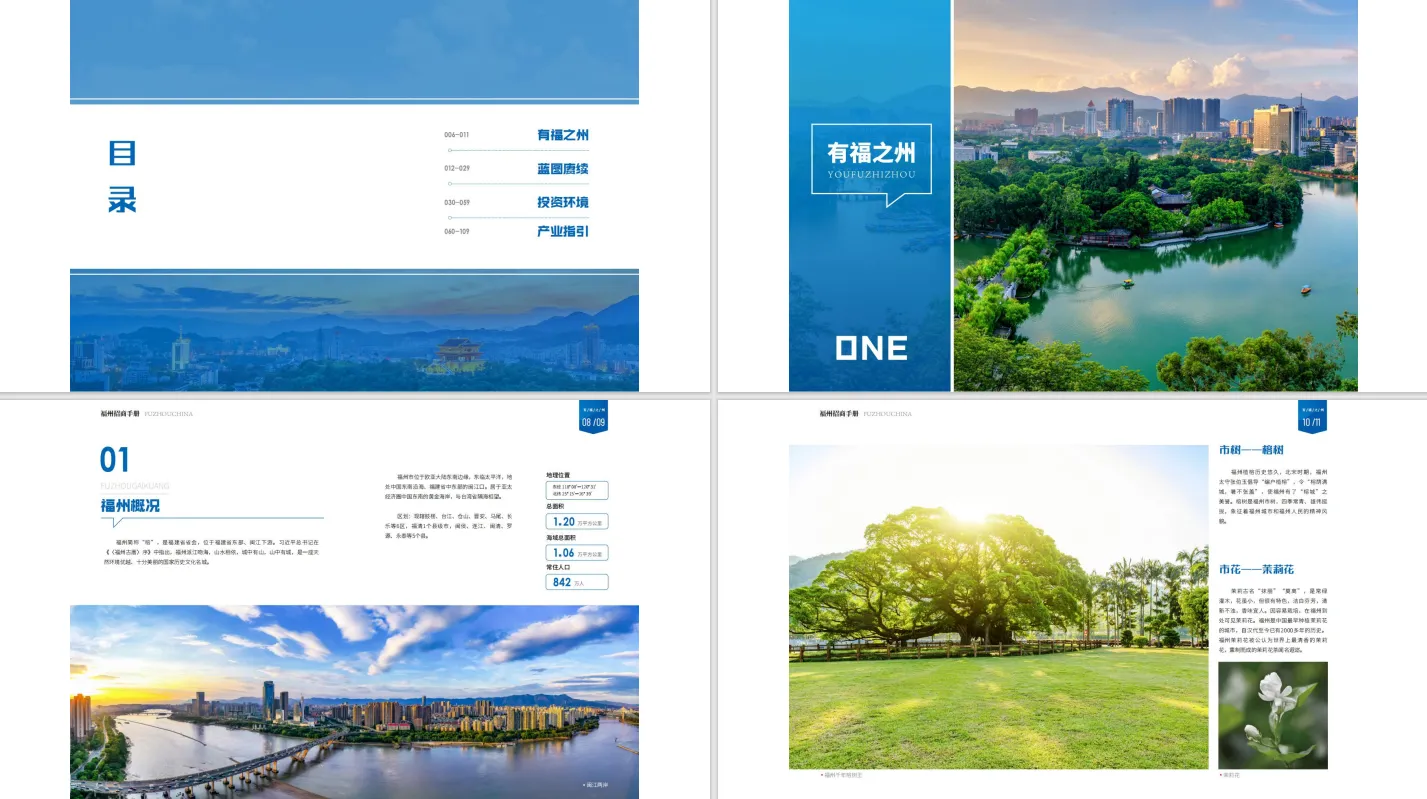Click the 目录 heading
The height and width of the screenshot is (799, 1427).
tap(122, 177)
